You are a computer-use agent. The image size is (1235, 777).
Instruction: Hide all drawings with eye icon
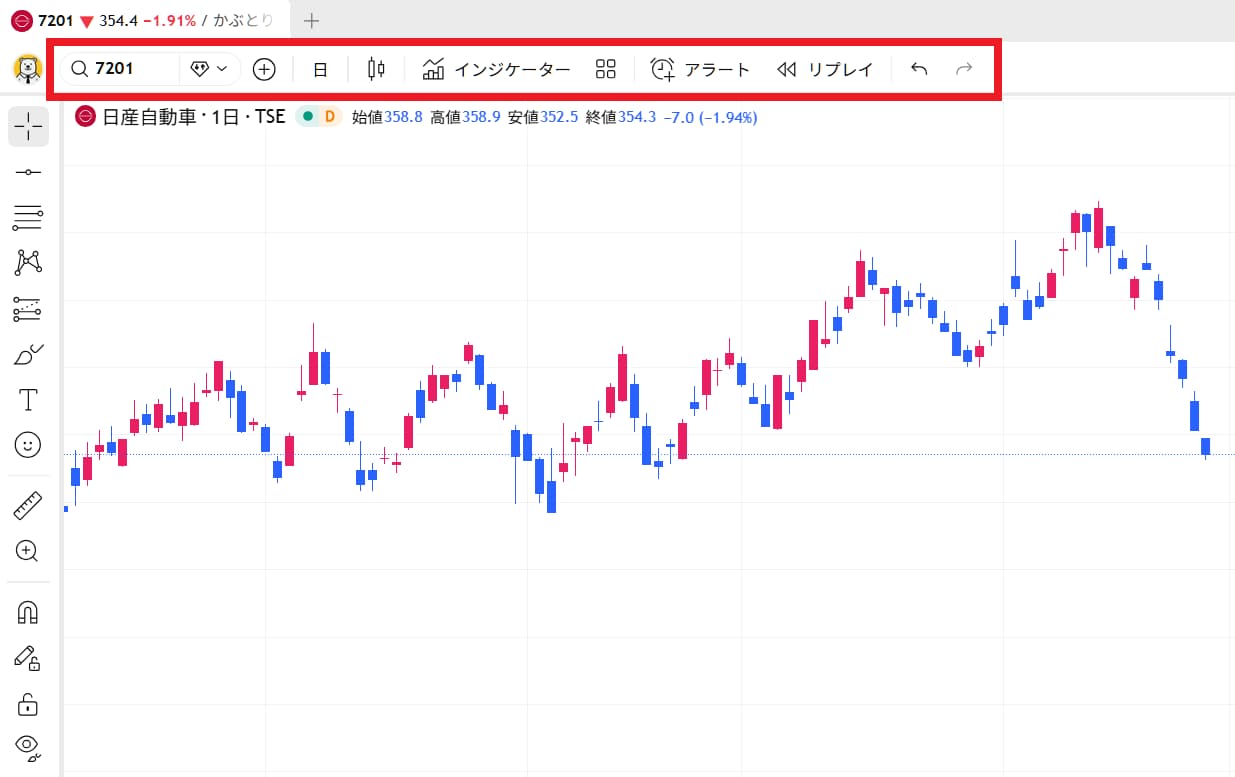pos(28,747)
